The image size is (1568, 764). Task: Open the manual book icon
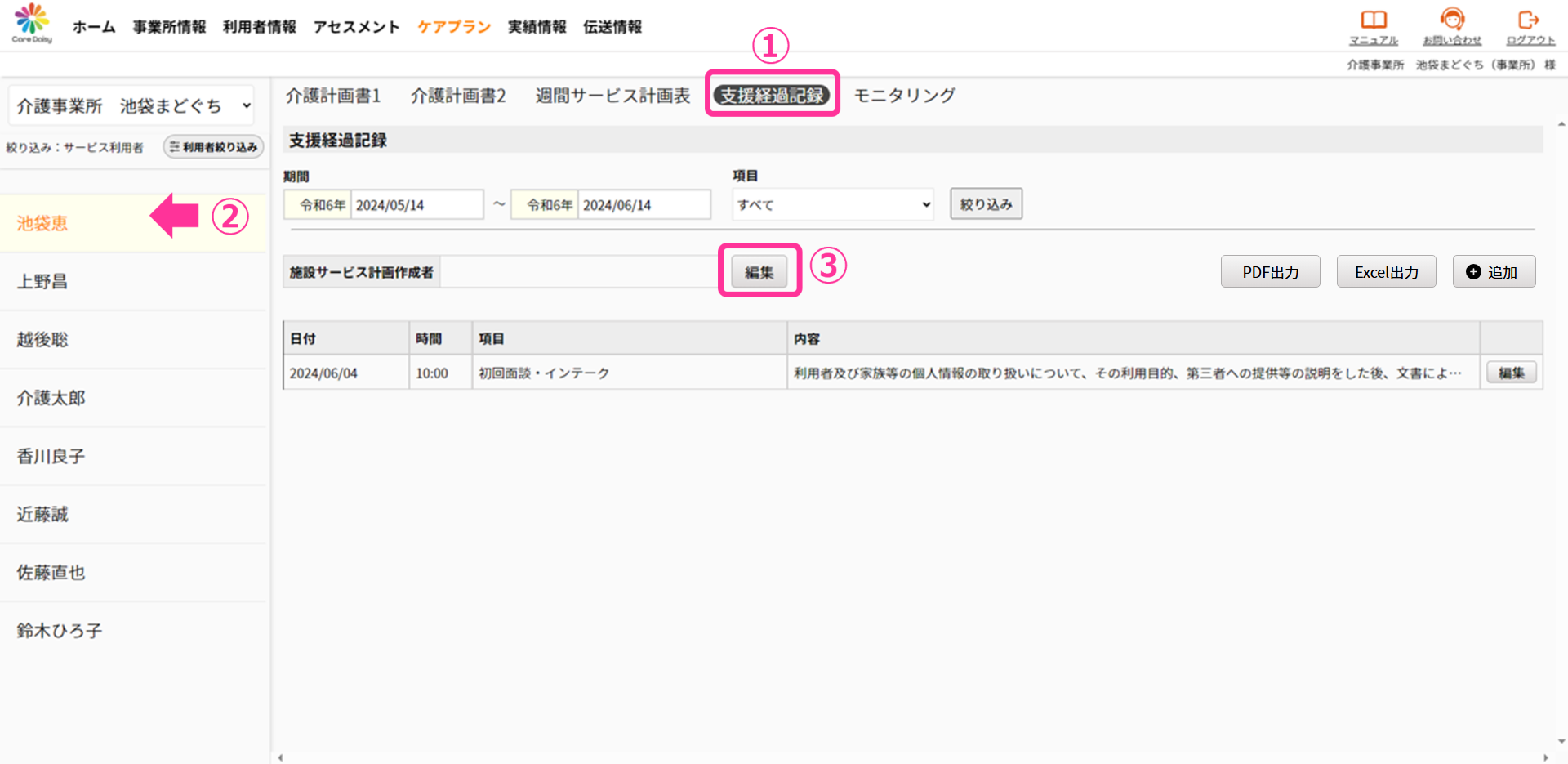coord(1373,20)
